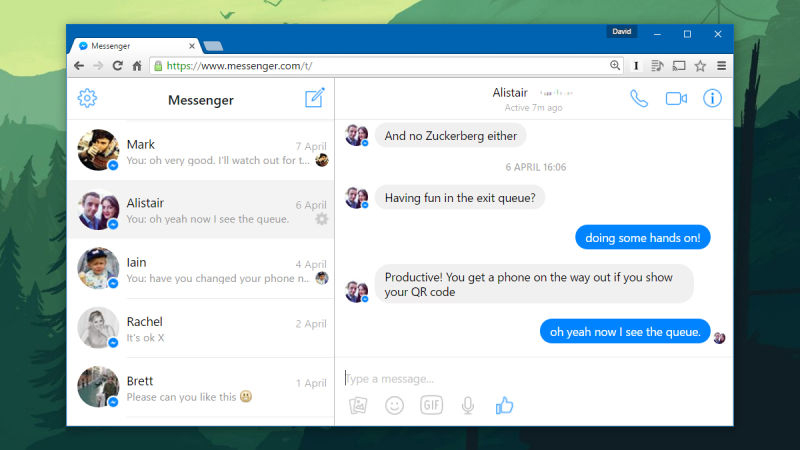Open conversation with Alistair

click(201, 209)
